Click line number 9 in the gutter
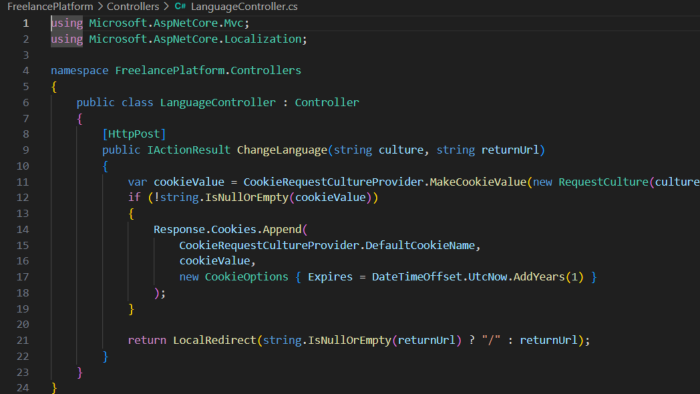 point(26,150)
